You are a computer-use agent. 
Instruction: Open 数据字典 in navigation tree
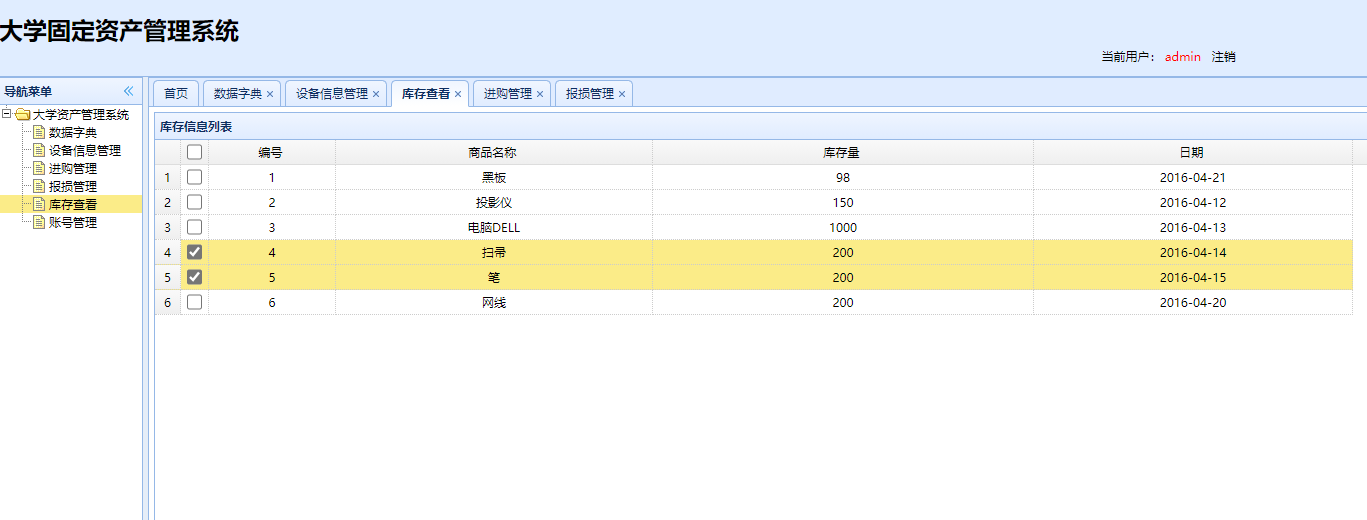[73, 132]
